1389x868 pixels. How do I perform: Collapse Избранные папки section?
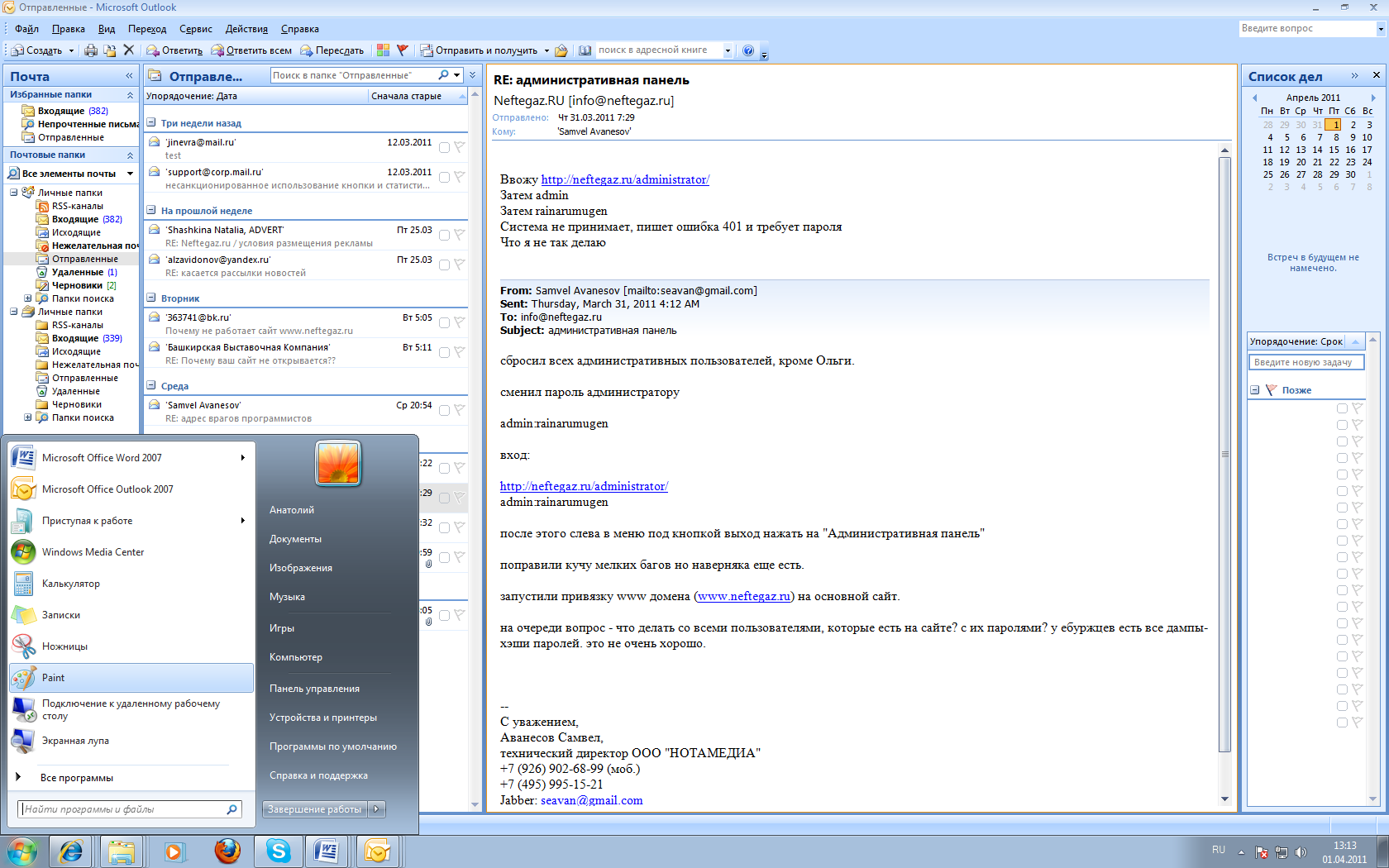pyautogui.click(x=130, y=95)
